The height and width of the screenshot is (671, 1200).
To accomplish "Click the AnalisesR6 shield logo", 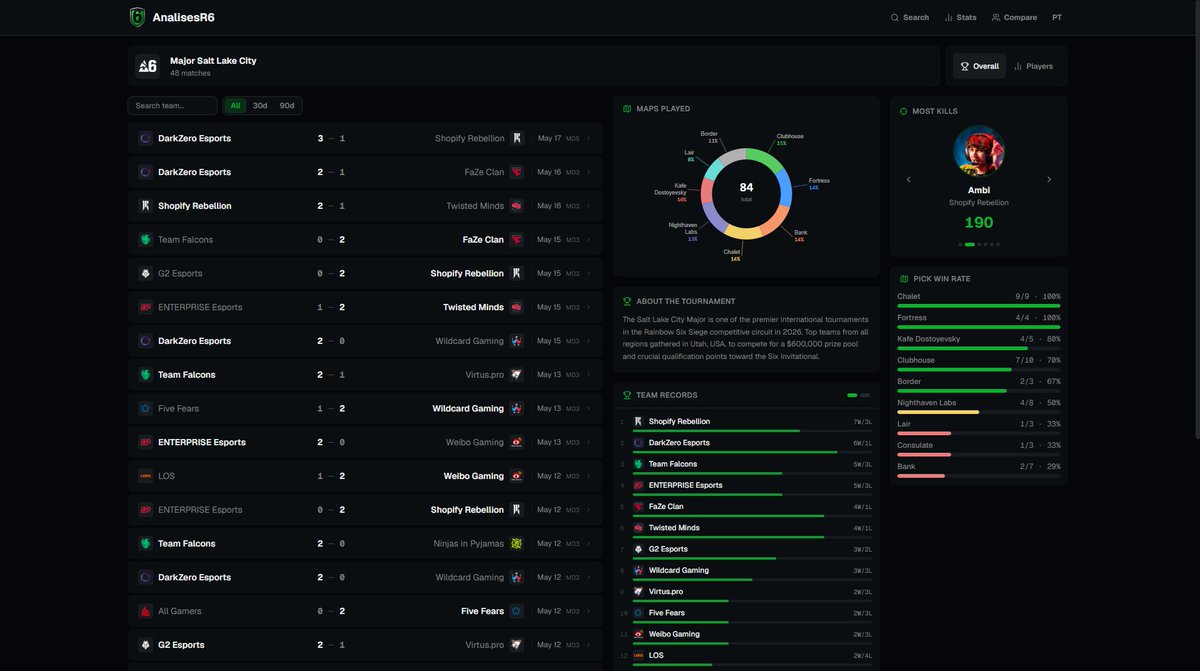I will coord(137,17).
